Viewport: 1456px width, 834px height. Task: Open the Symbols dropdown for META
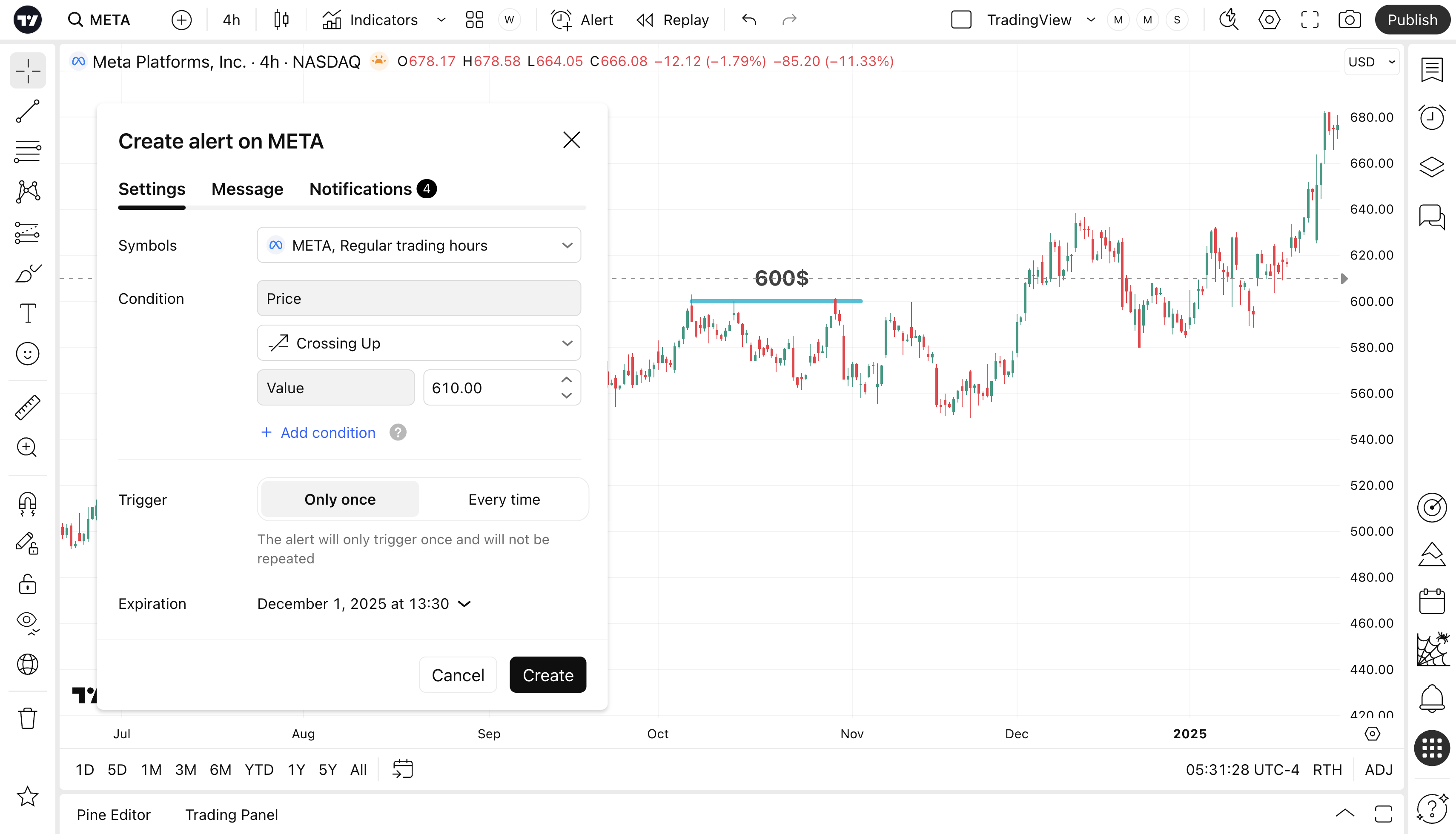pos(419,245)
